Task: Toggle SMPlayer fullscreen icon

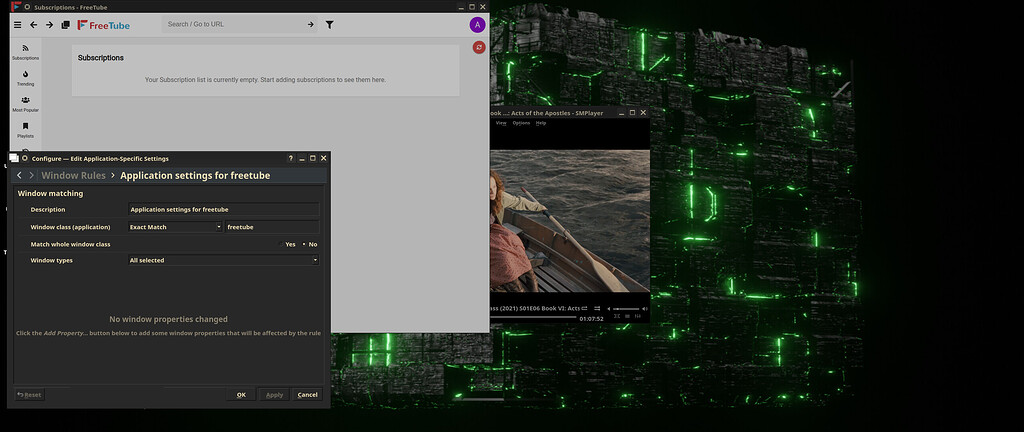Action: click(617, 316)
